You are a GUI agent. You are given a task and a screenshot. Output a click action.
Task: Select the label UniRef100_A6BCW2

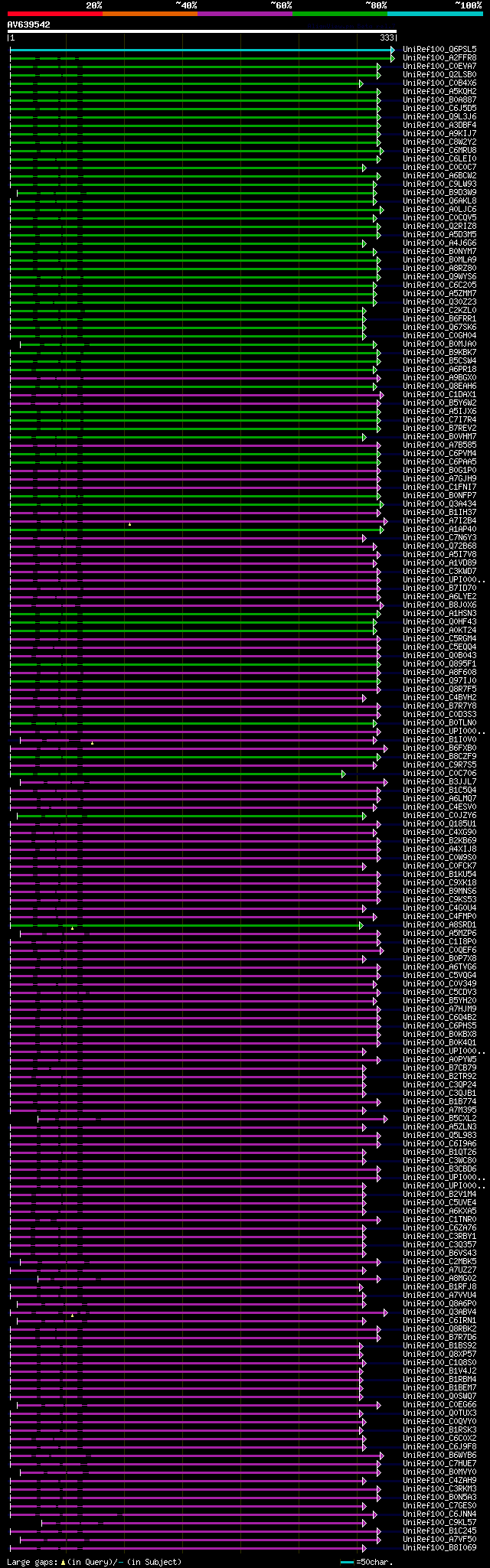(439, 176)
